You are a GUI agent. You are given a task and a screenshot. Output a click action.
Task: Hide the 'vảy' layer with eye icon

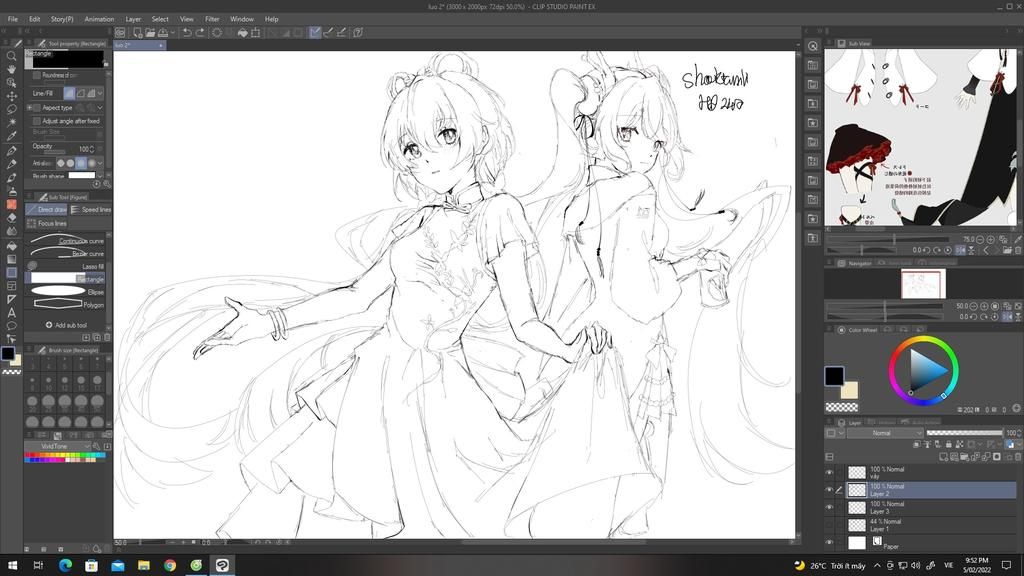click(829, 472)
